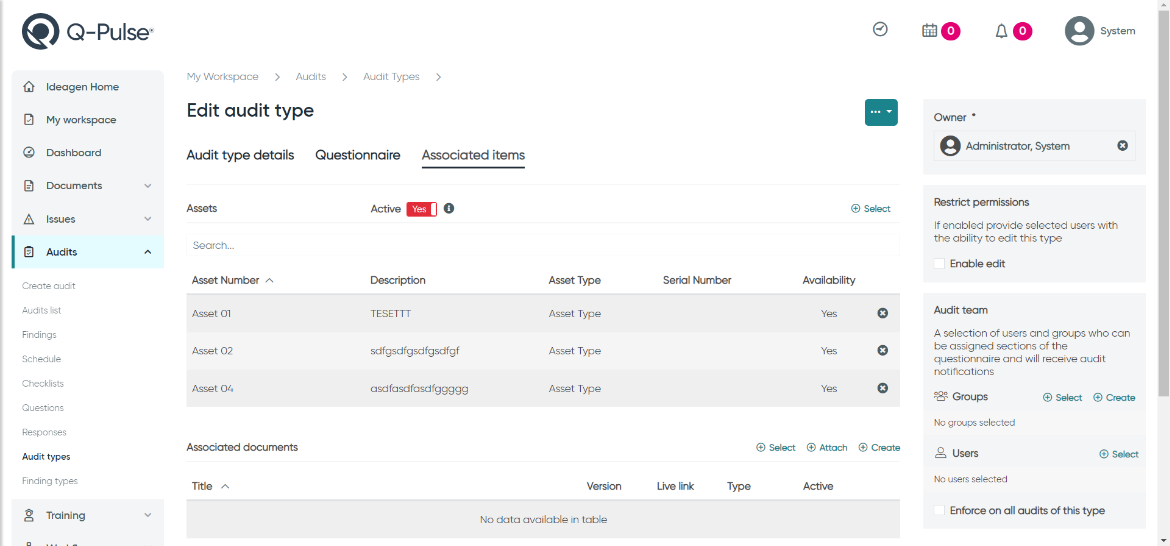Click the assets Search field
The image size is (1170, 546).
tap(542, 245)
